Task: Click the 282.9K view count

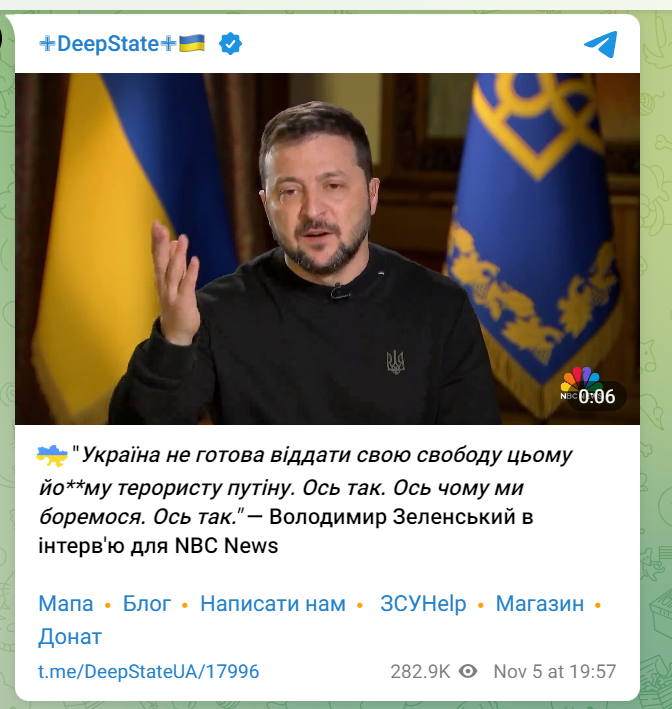Action: click(x=420, y=671)
